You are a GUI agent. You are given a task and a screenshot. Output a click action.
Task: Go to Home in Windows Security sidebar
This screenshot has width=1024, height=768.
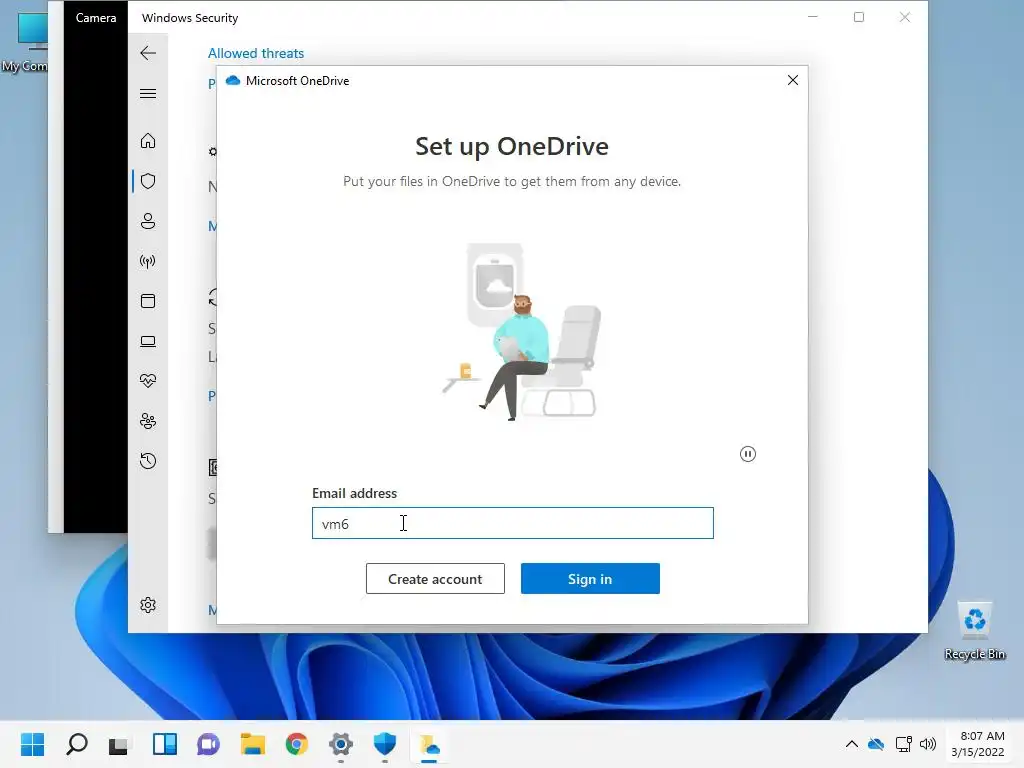pos(148,140)
